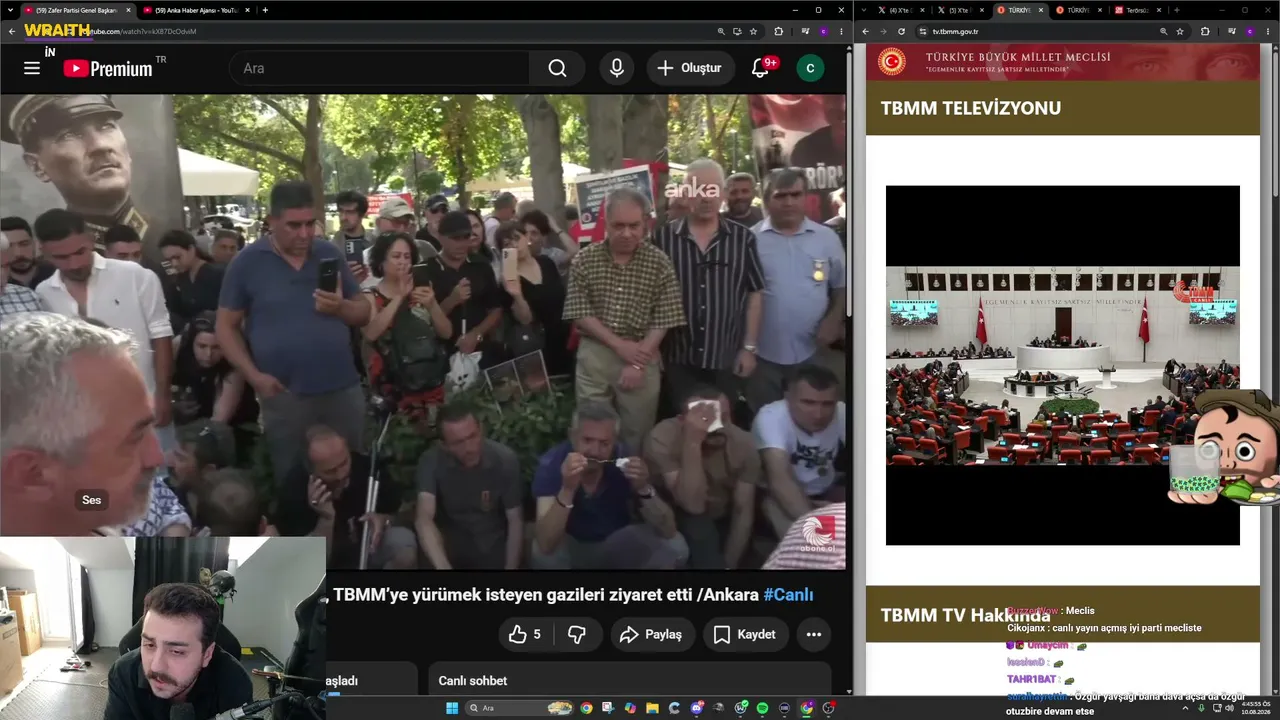Open zoom control in the YouTube address bar
This screenshot has height=720, width=1280.
720,31
